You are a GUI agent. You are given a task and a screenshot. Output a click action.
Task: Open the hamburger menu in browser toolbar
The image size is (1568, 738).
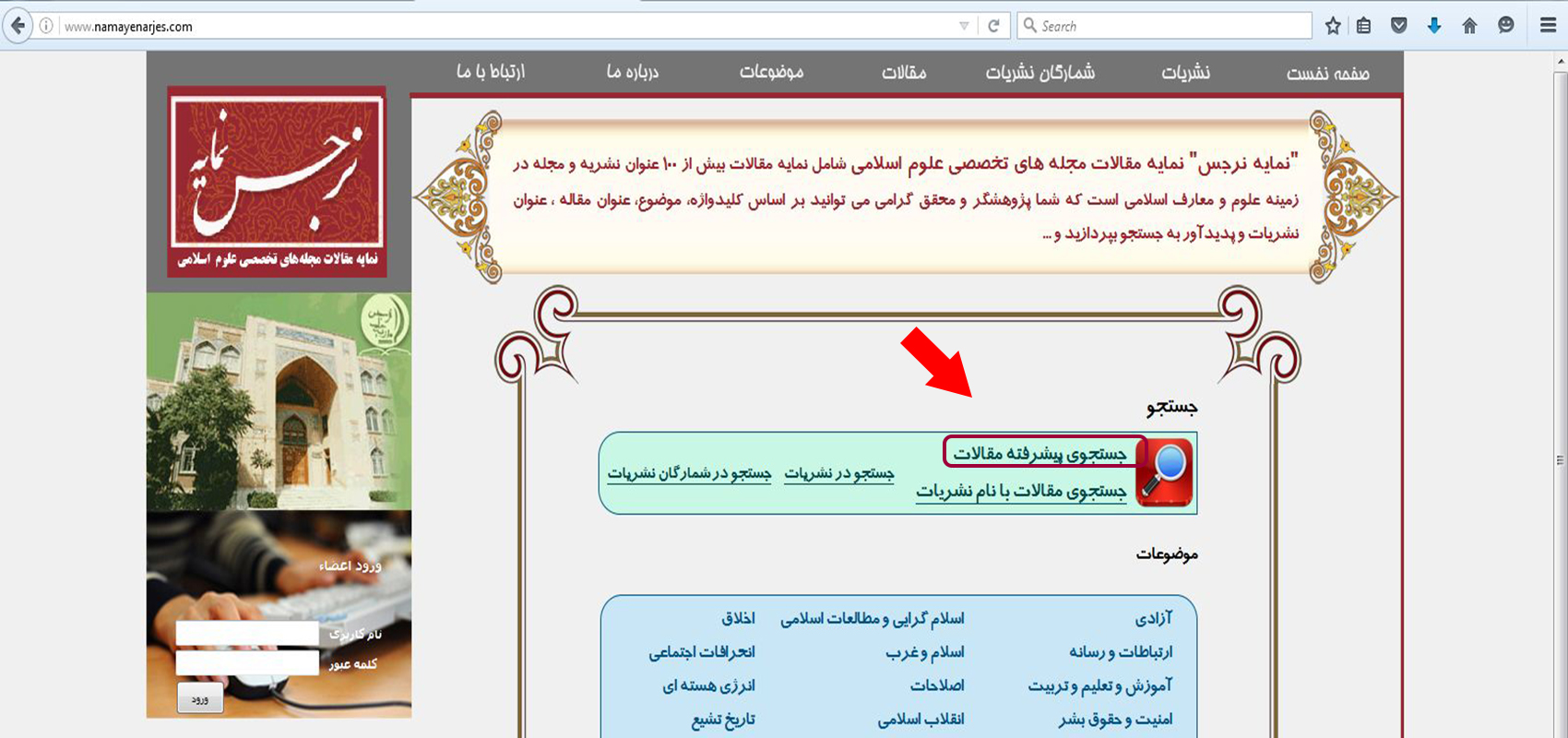point(1549,26)
